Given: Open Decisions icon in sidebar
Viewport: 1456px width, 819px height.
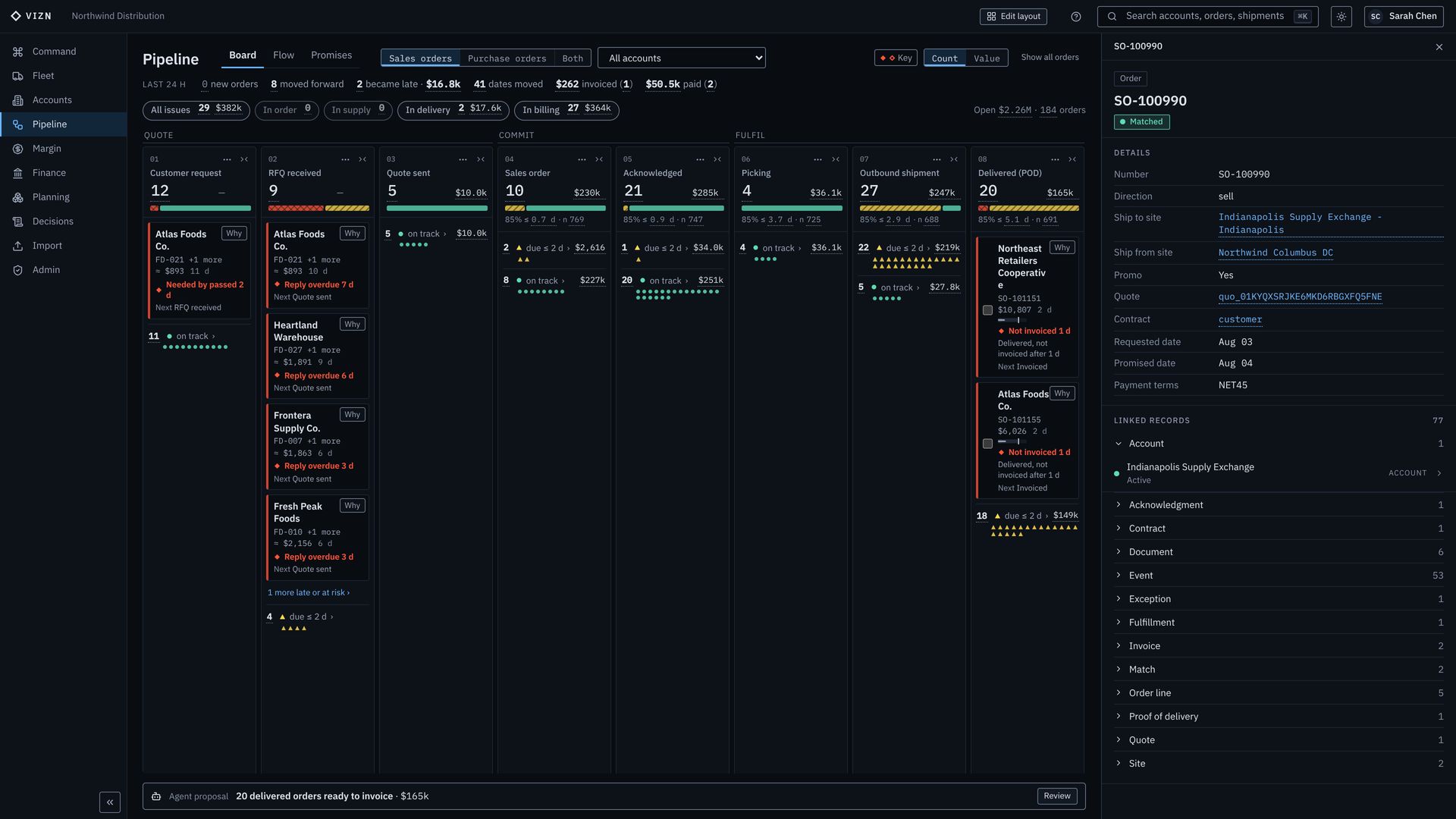Looking at the screenshot, I should (x=17, y=221).
